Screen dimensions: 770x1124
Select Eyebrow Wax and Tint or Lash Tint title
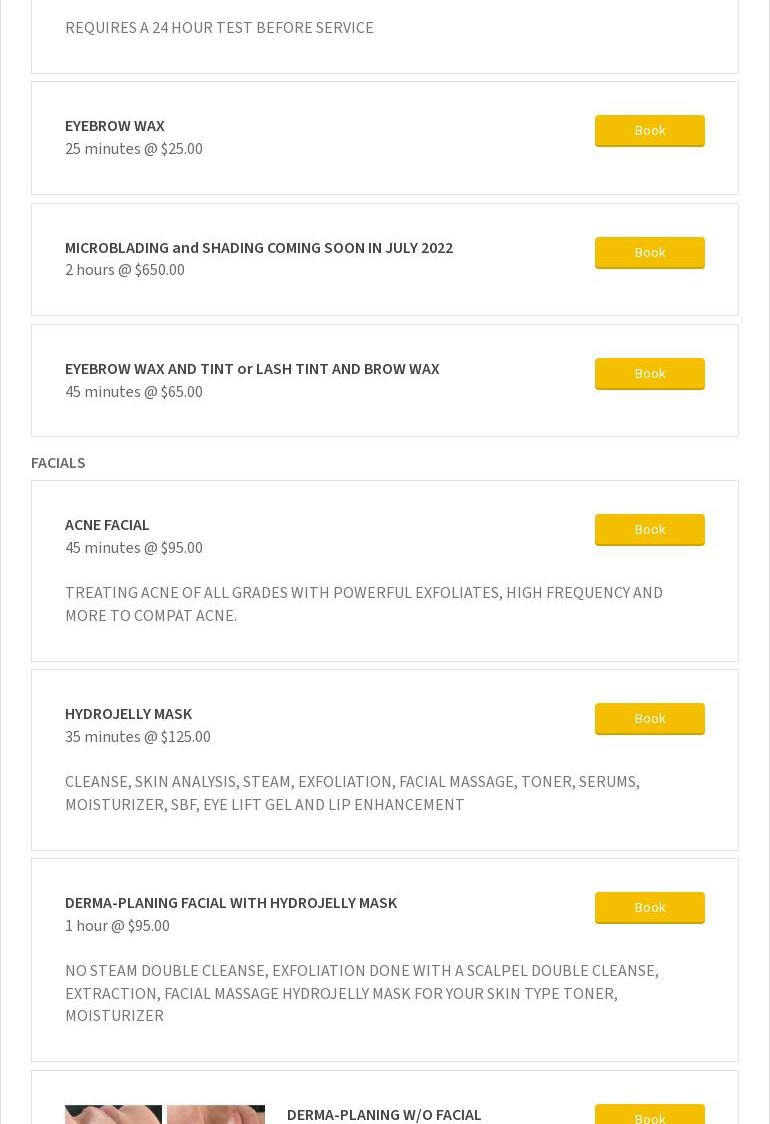252,369
